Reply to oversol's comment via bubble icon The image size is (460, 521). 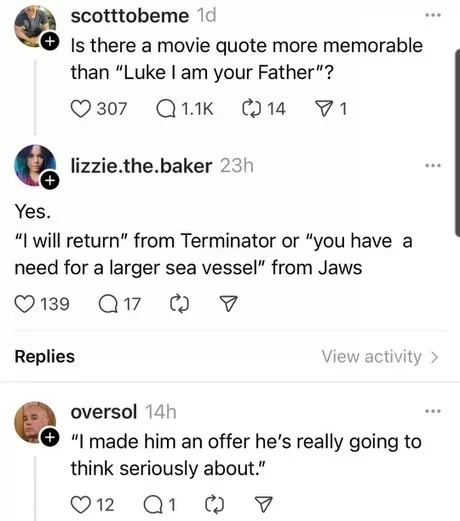point(153,504)
